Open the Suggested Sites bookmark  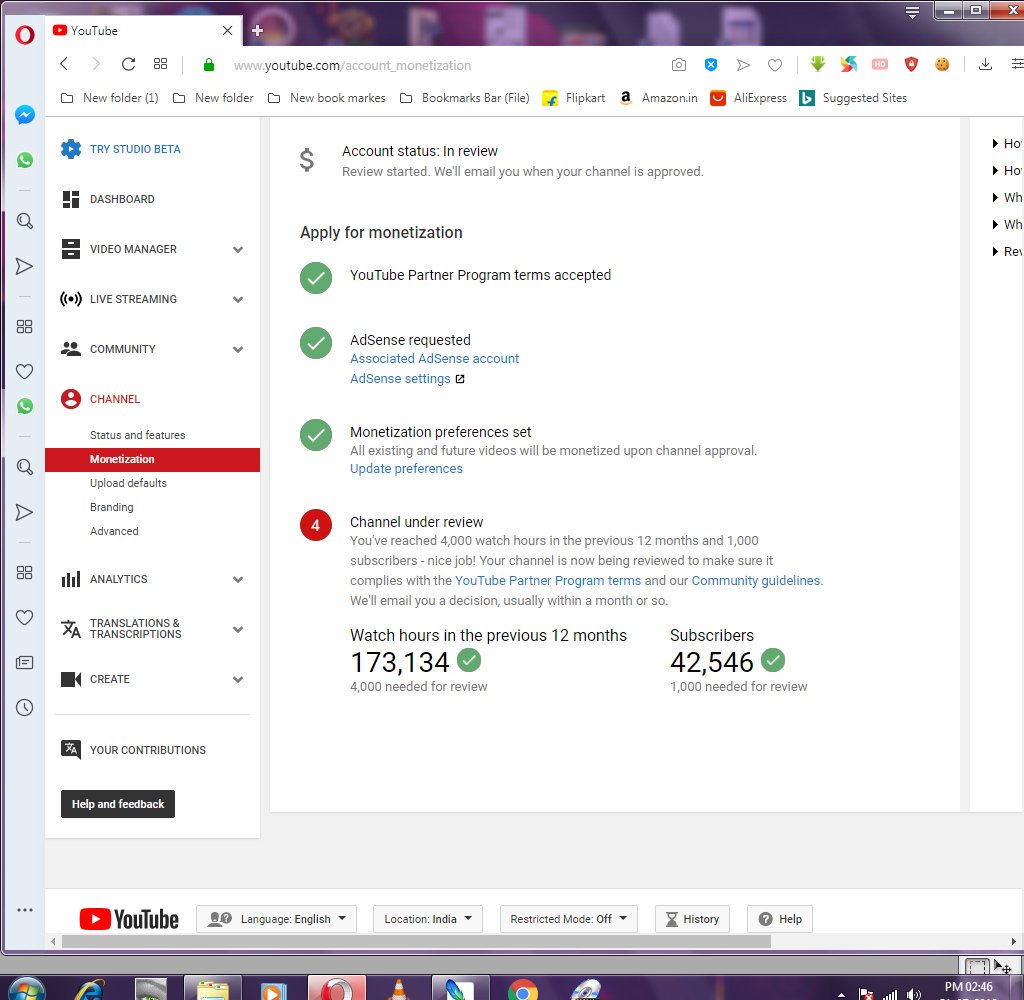point(854,98)
